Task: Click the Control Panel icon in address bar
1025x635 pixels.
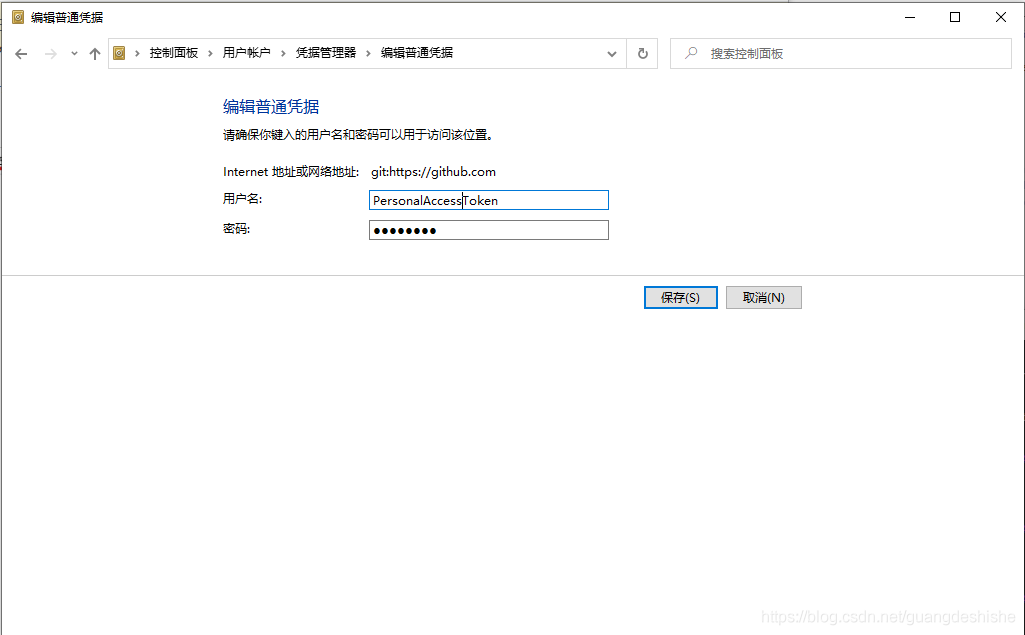Action: pos(119,53)
